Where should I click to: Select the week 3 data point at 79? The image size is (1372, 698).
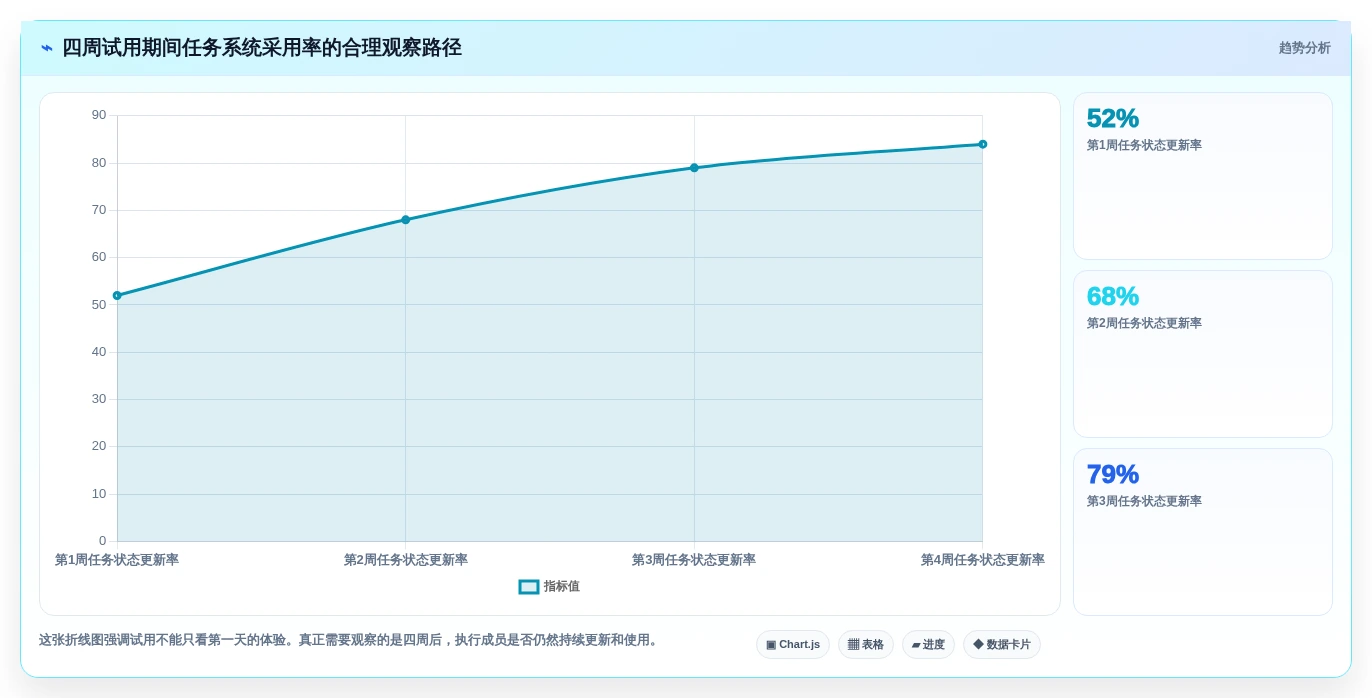point(694,168)
